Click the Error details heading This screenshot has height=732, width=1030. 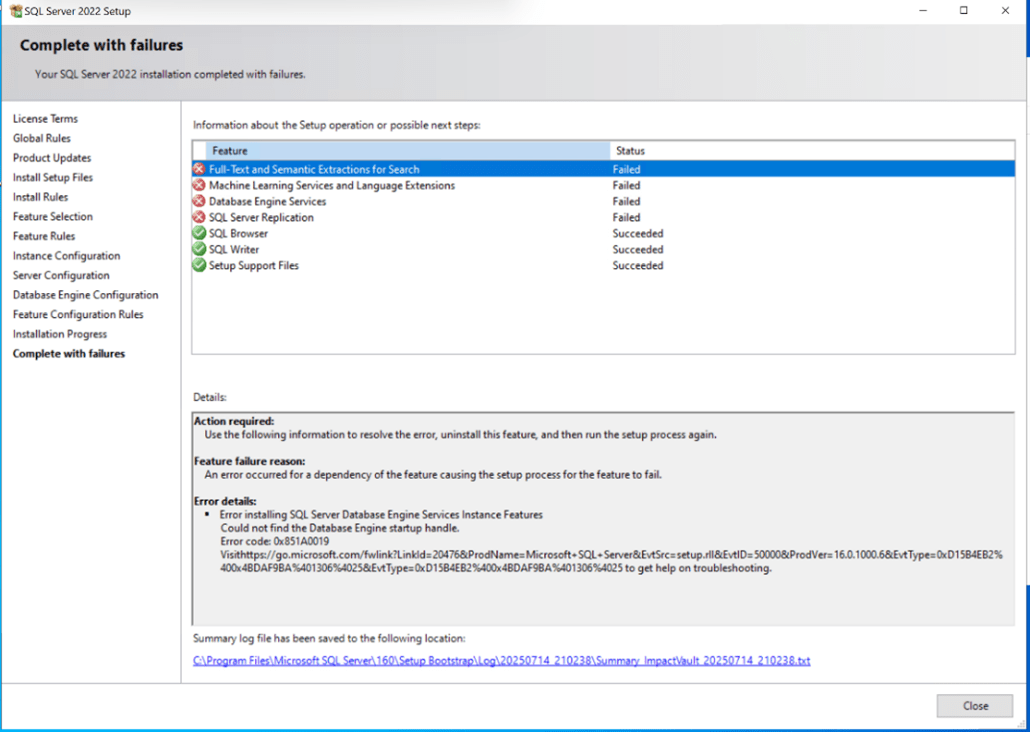pyautogui.click(x=225, y=501)
